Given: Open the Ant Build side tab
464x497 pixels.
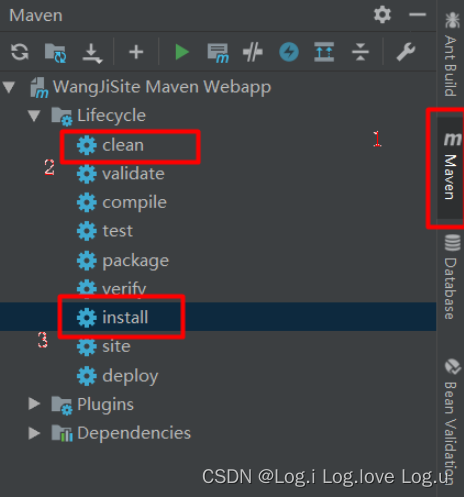Looking at the screenshot, I should [x=451, y=54].
